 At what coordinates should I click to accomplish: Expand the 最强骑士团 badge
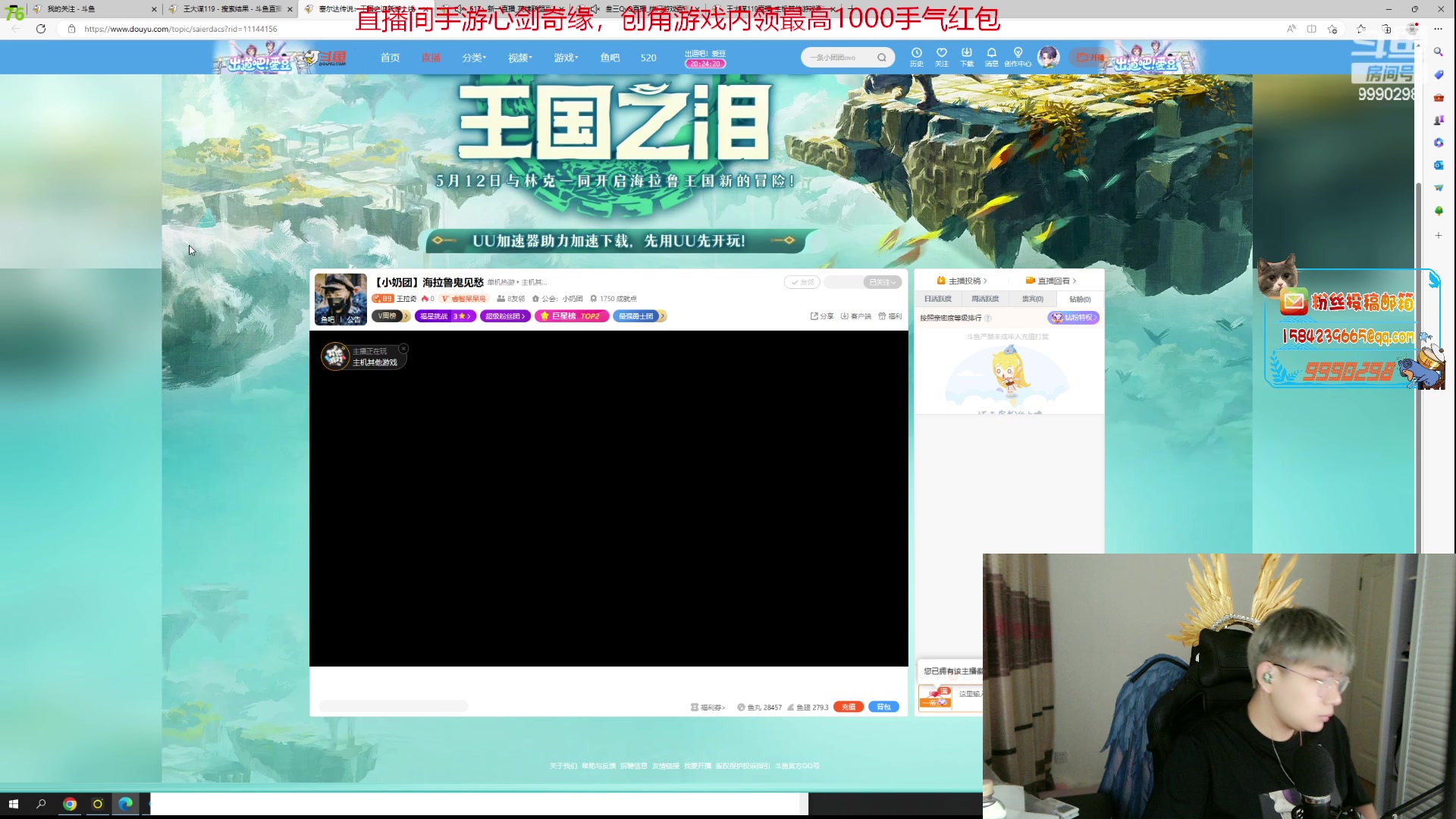click(x=639, y=316)
